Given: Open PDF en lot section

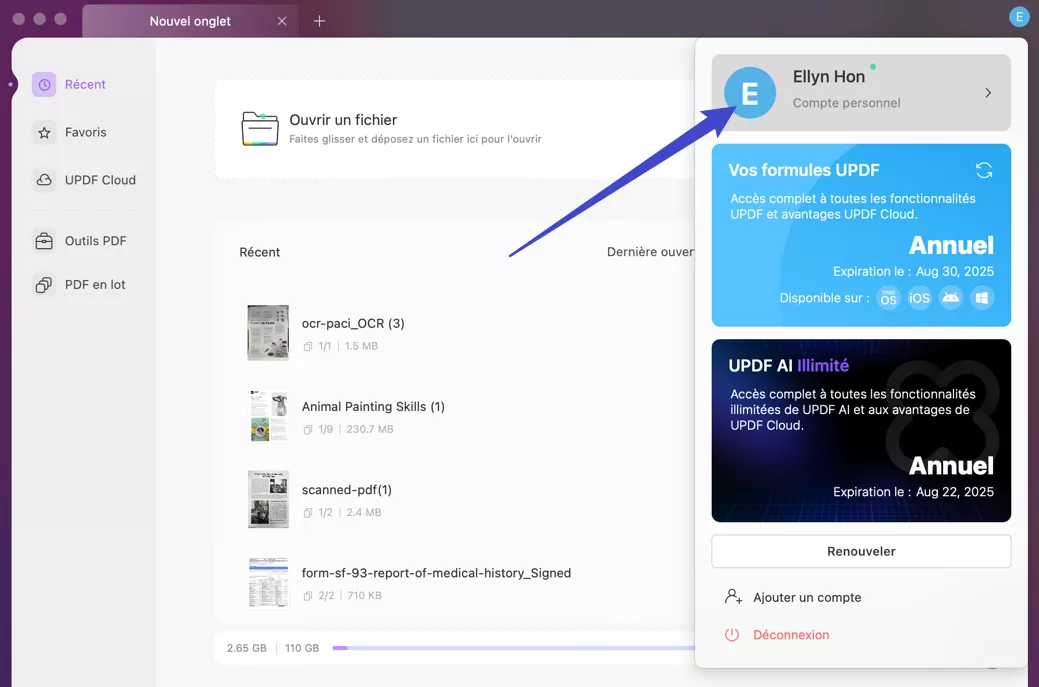Looking at the screenshot, I should 95,285.
